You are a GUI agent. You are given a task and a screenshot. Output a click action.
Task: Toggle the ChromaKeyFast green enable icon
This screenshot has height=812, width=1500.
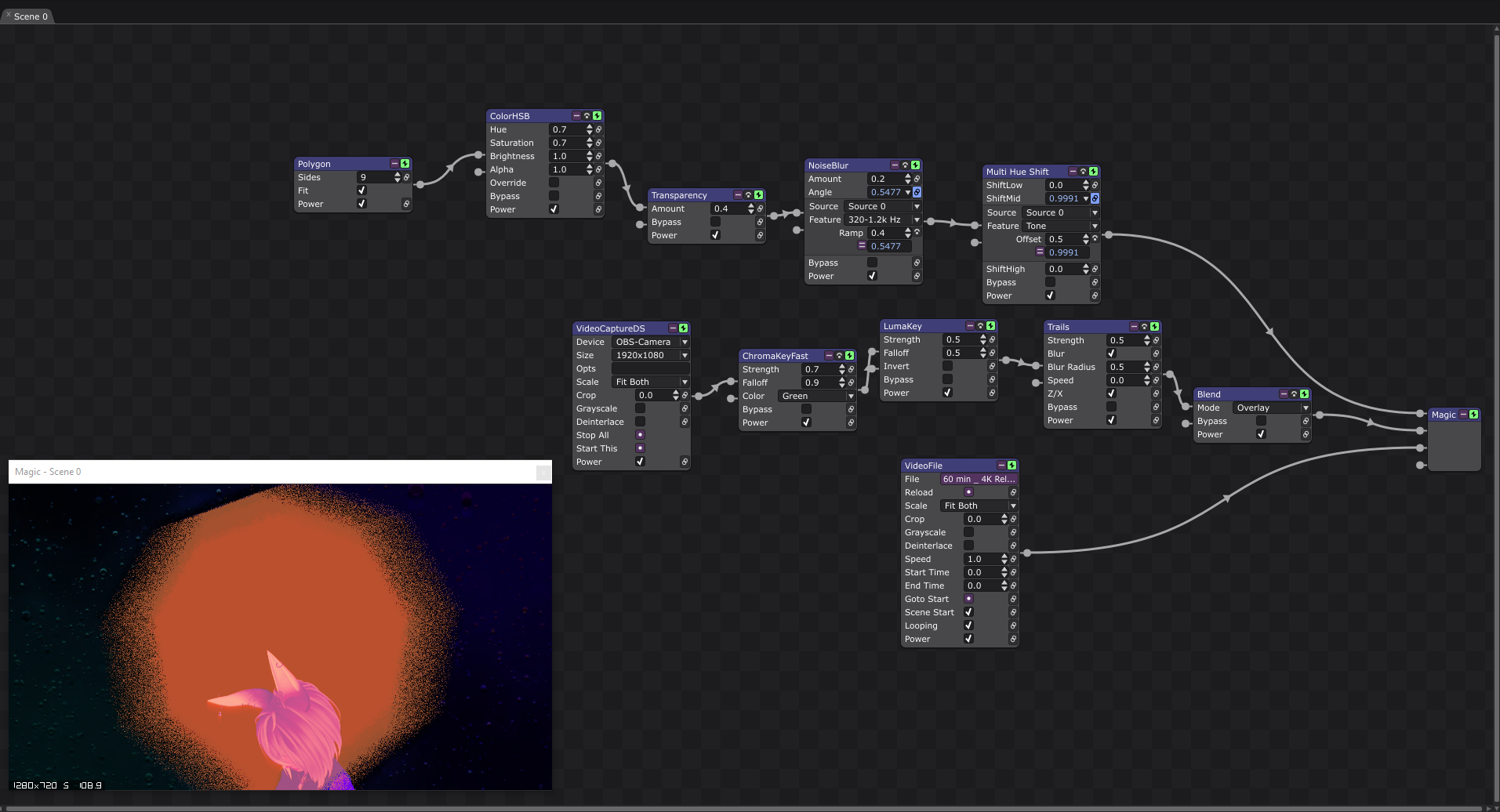pos(850,356)
